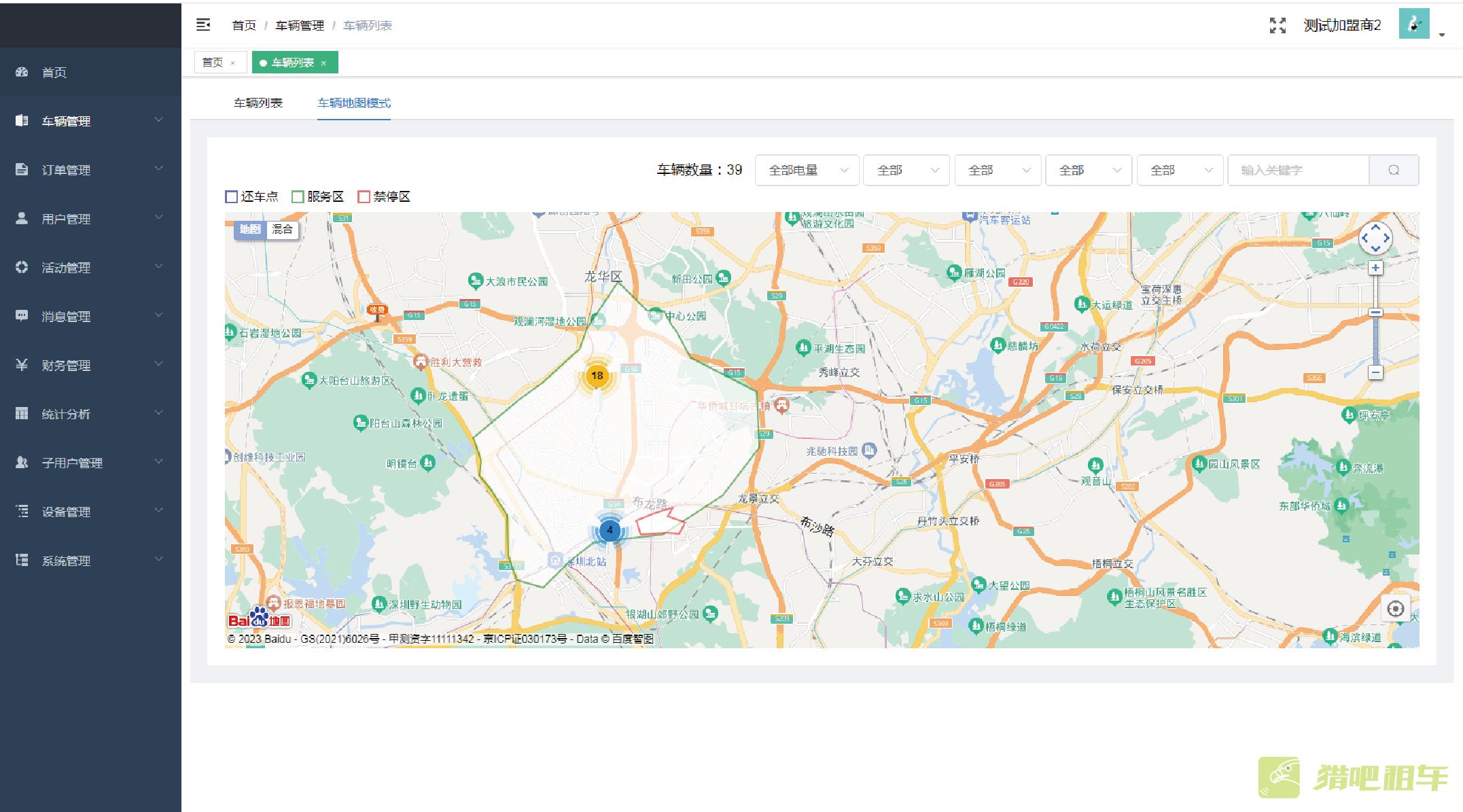Select the green 车辆列表 page tab
This screenshot has height=812, width=1463.
[295, 63]
